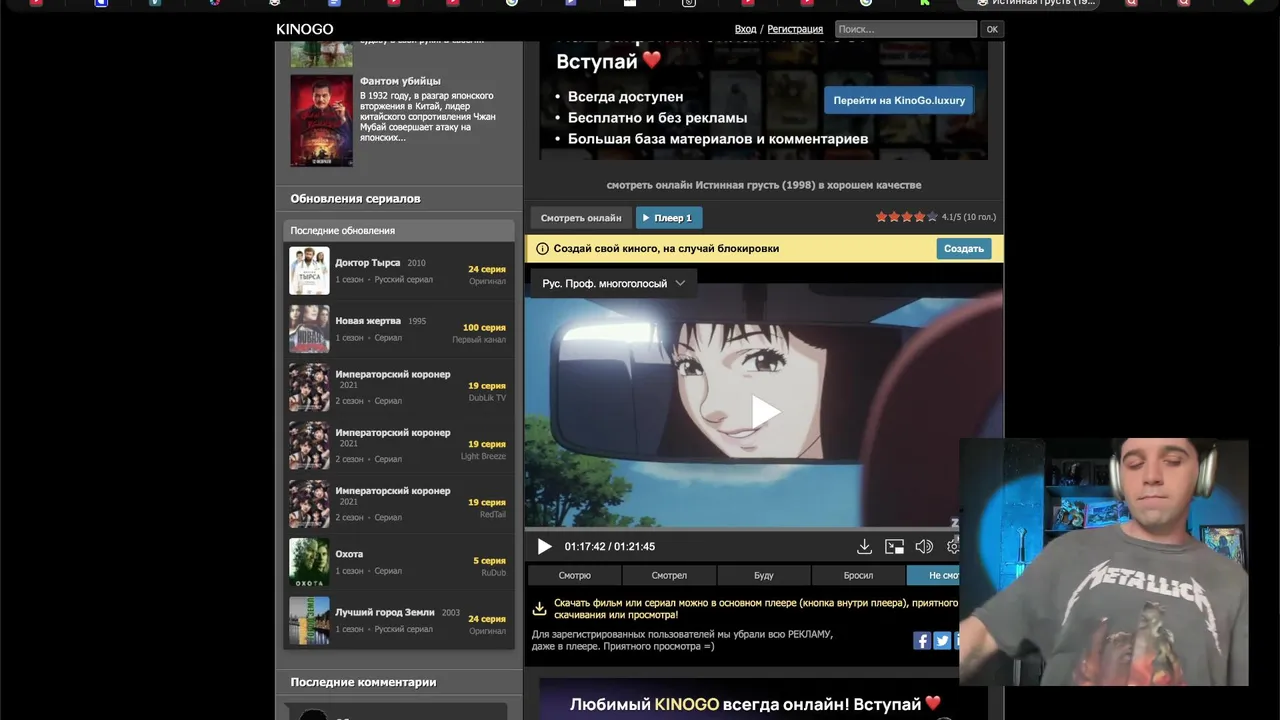Click the download icon in the player controls
The height and width of the screenshot is (720, 1280).
pos(864,547)
